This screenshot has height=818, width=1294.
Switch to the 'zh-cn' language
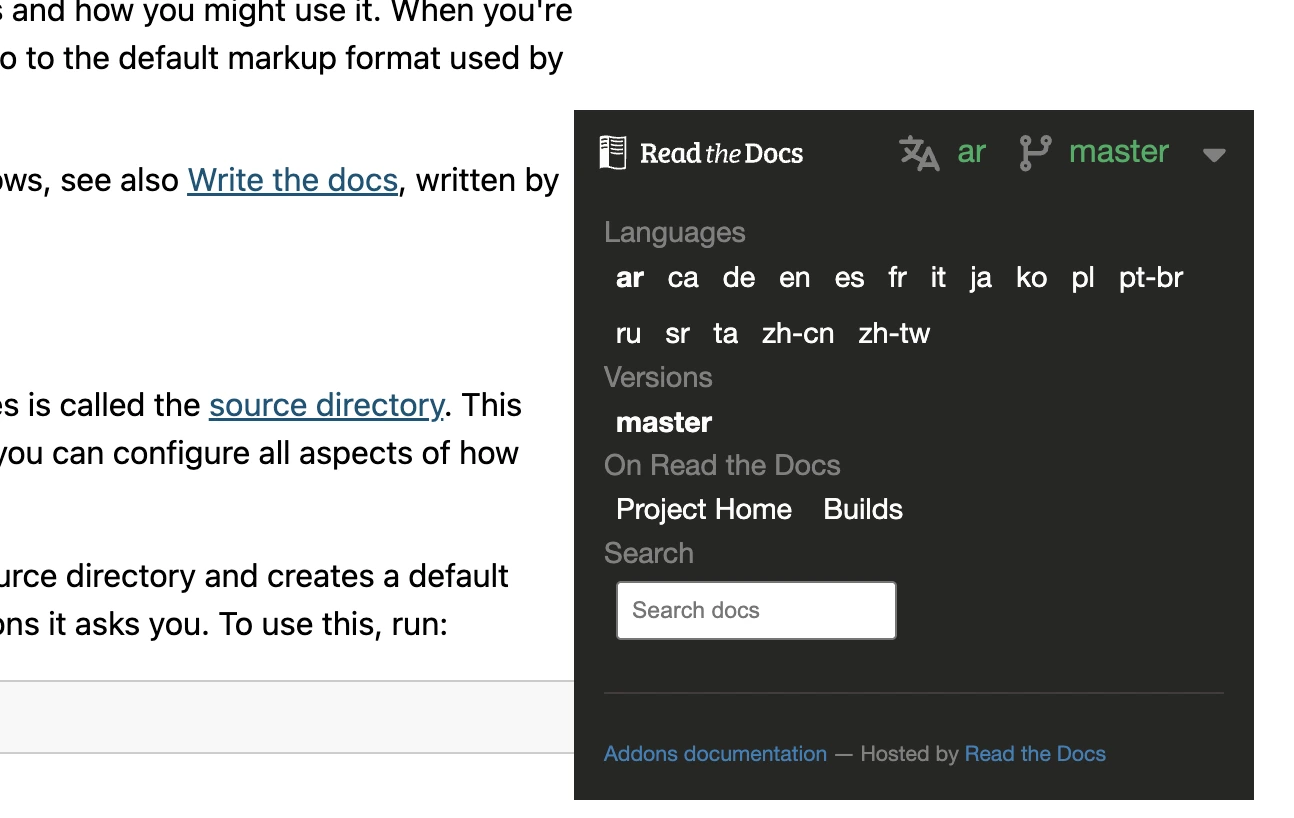pyautogui.click(x=798, y=334)
